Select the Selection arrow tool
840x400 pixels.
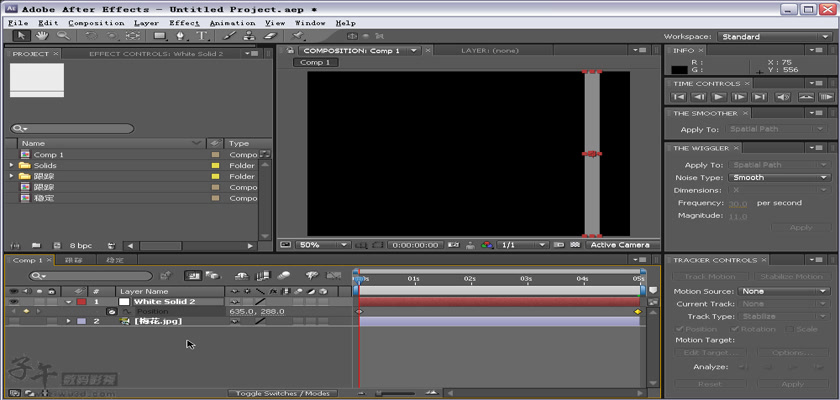[21, 36]
